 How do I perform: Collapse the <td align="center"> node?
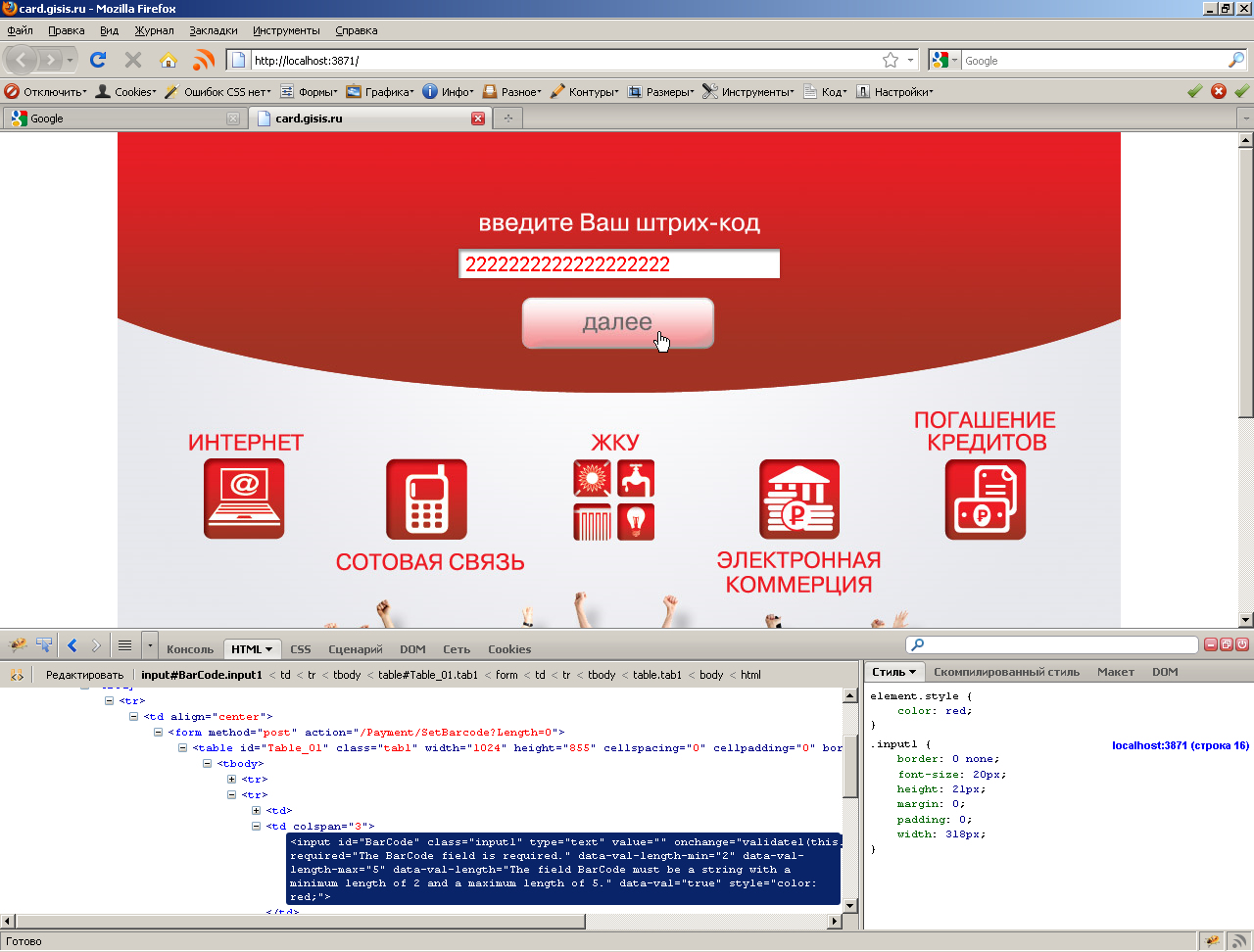click(x=133, y=717)
